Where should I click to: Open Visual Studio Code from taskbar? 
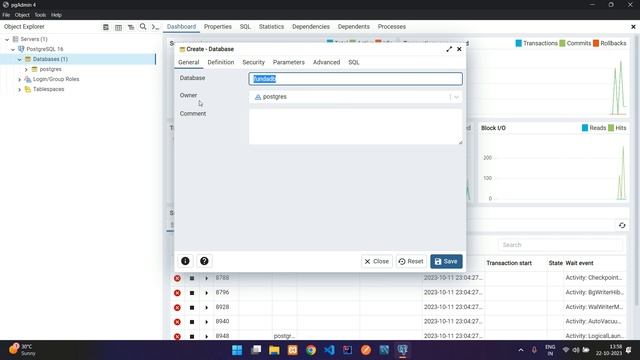coord(329,350)
